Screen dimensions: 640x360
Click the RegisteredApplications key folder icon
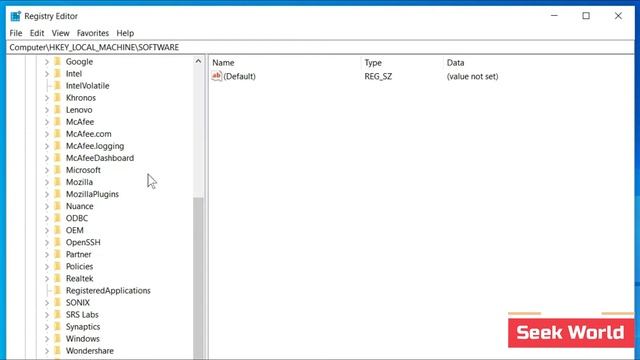tap(58, 290)
